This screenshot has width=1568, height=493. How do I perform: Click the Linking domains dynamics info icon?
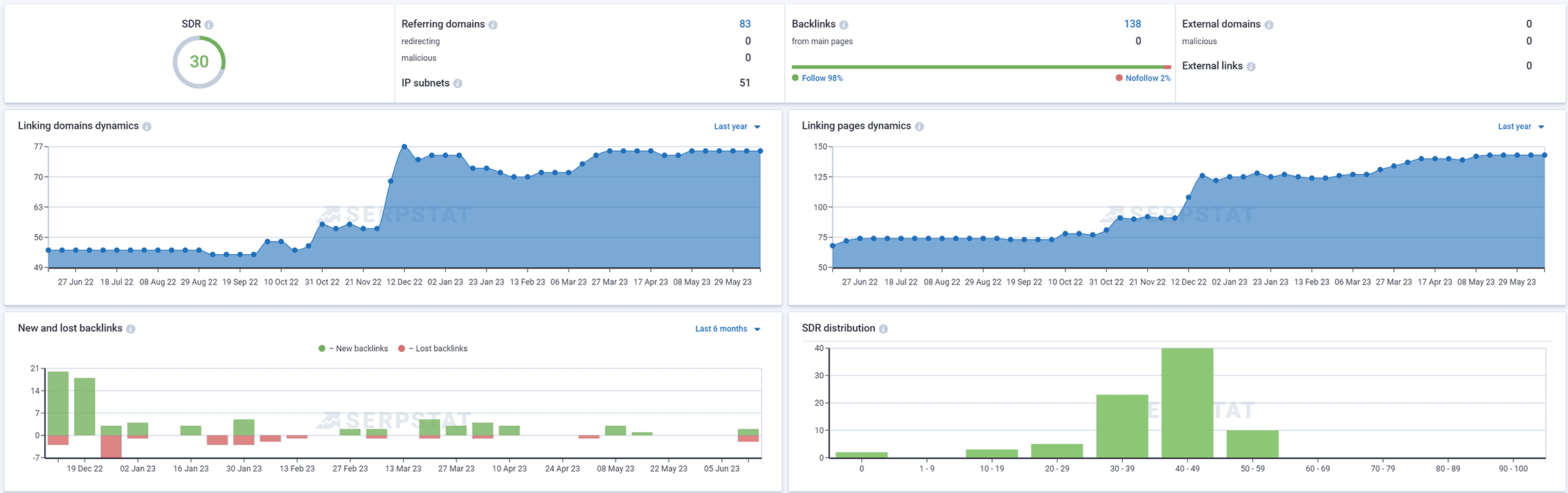pyautogui.click(x=147, y=127)
